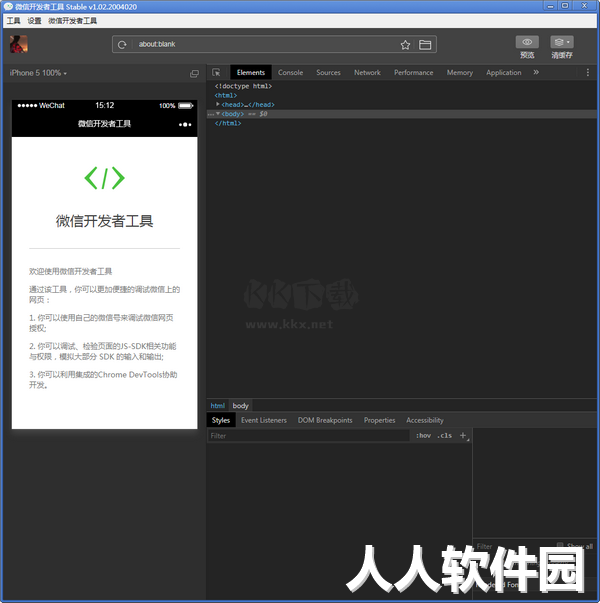Click the 微信开发者工具 heading in simulator
The height and width of the screenshot is (603, 600).
point(104,221)
